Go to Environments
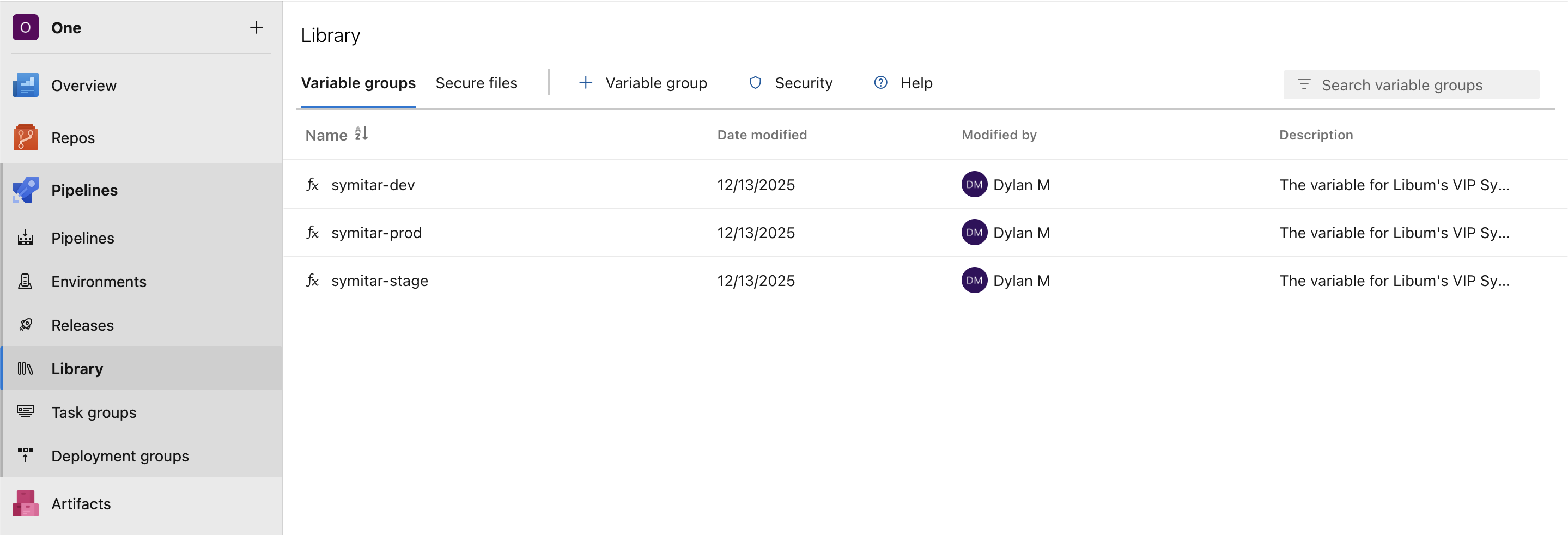This screenshot has height=535, width=1568. (99, 282)
